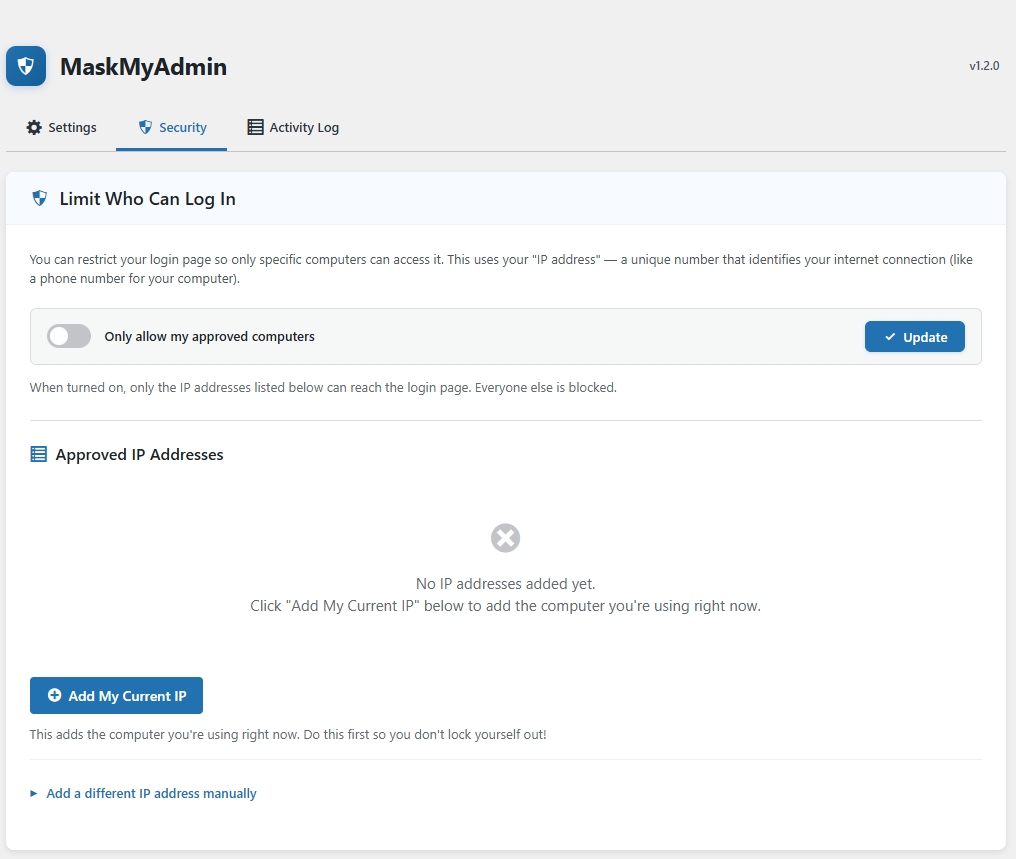Screen dimensions: 1016x859
Task: Click the v1.2.0 version label
Action: (x=982, y=65)
